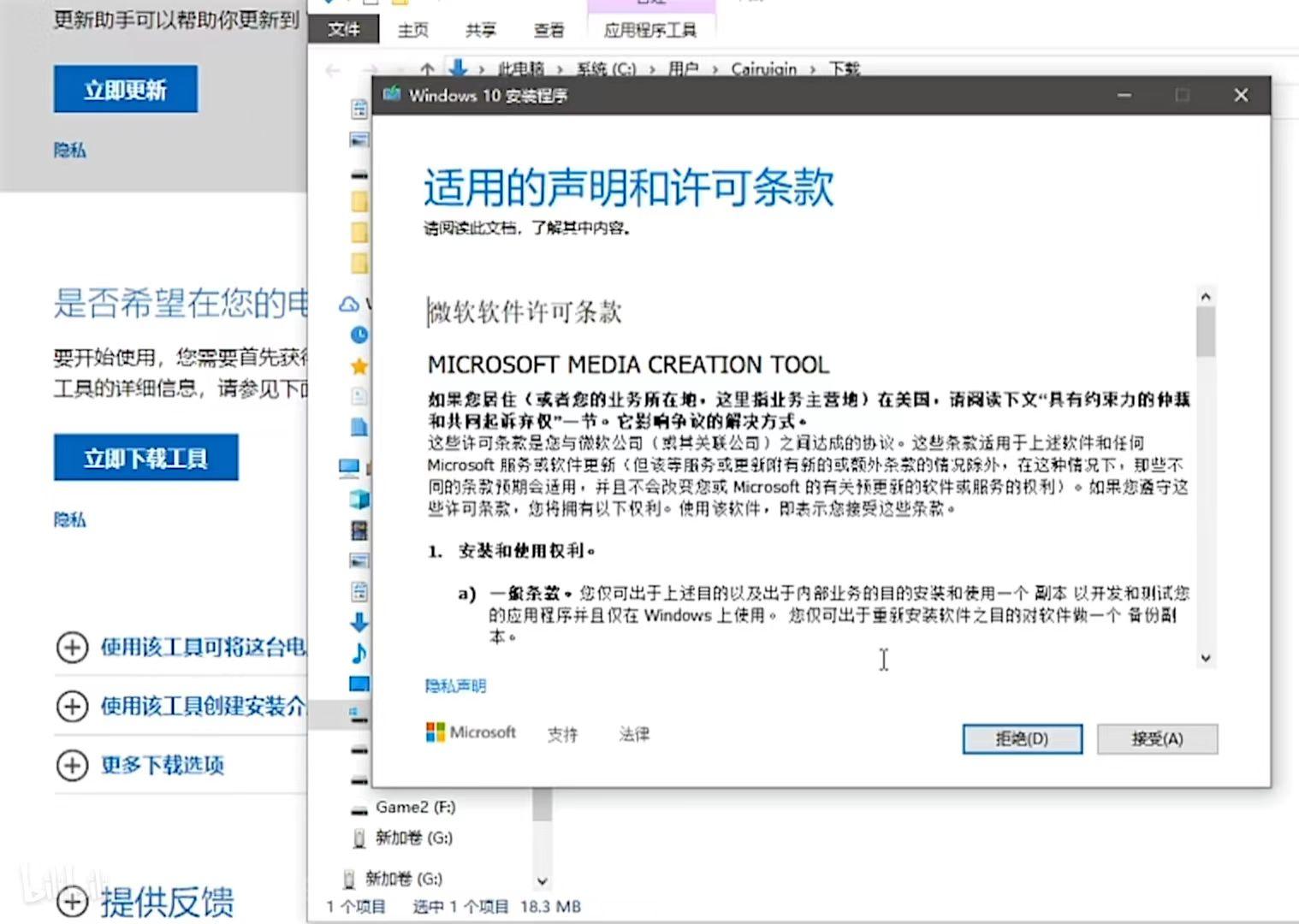Expand '更多下载选项' section on web page
1299x924 pixels.
tap(72, 765)
